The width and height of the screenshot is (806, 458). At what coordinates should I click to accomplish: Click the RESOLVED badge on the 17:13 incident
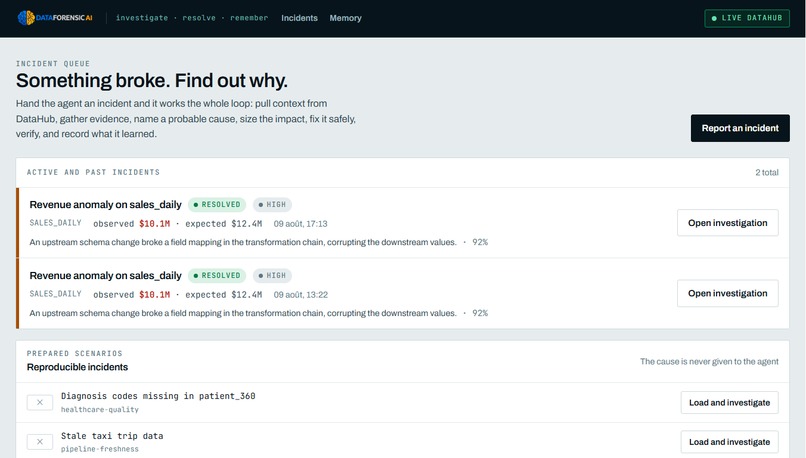pyautogui.click(x=217, y=205)
